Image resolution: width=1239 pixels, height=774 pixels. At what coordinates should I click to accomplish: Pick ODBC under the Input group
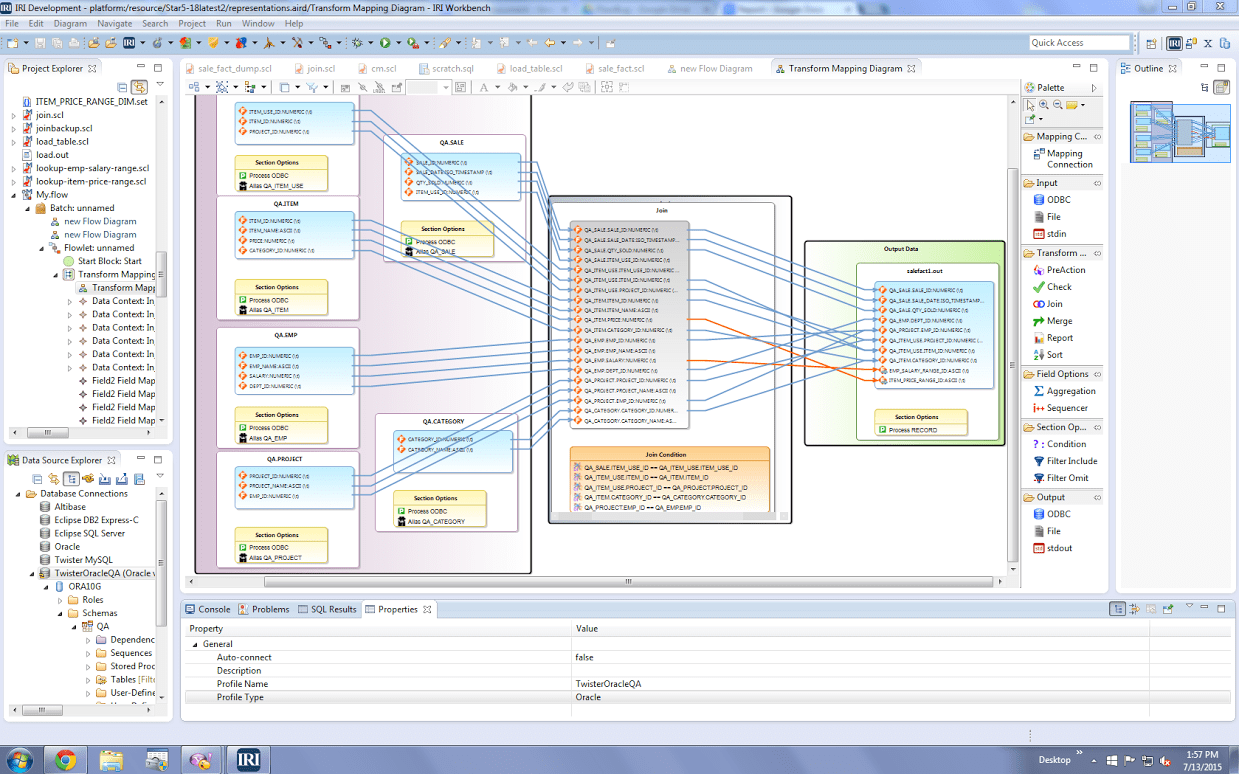pos(1051,200)
